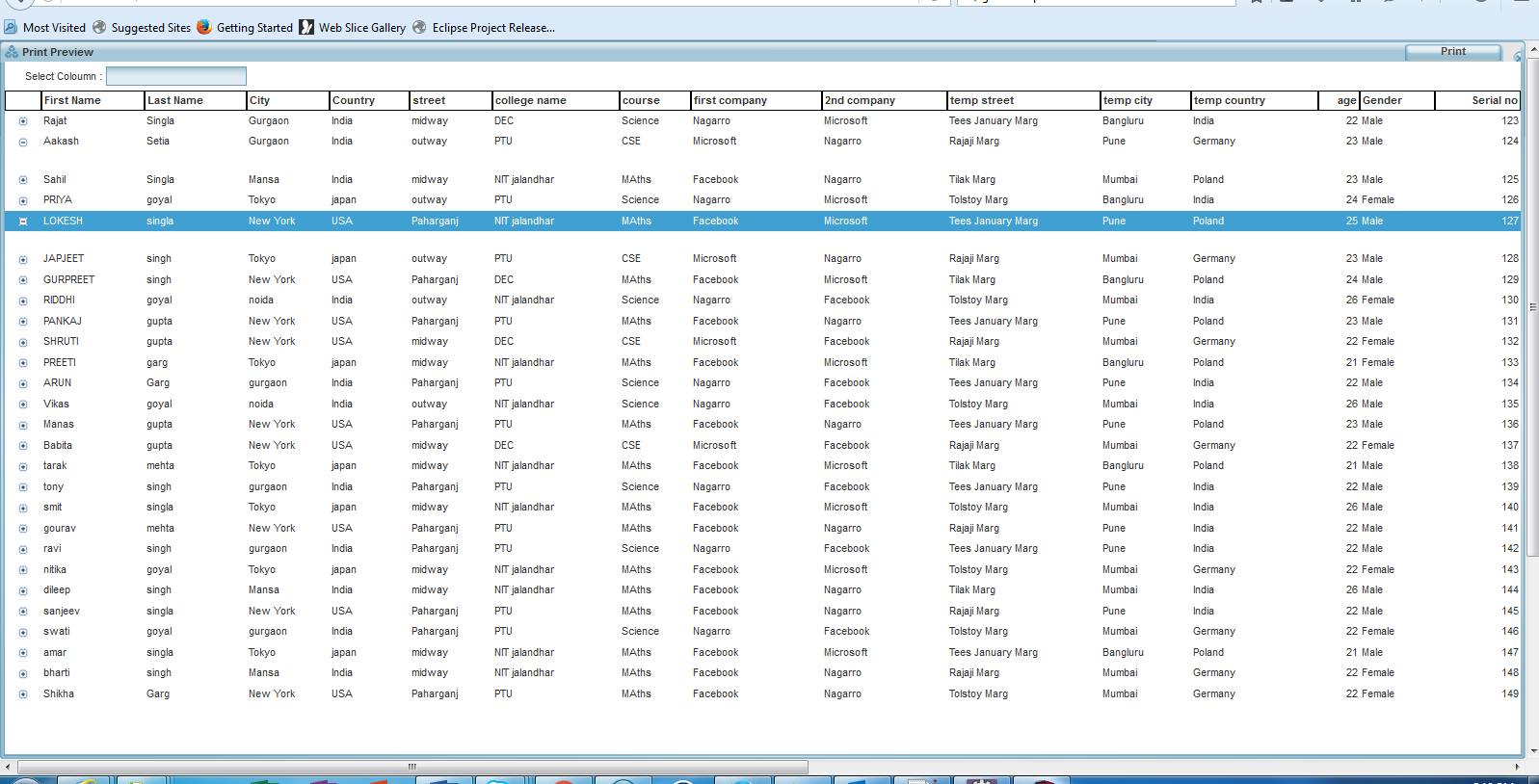The image size is (1539, 784).
Task: Expand the GURPREET singh row
Action: click(23, 280)
